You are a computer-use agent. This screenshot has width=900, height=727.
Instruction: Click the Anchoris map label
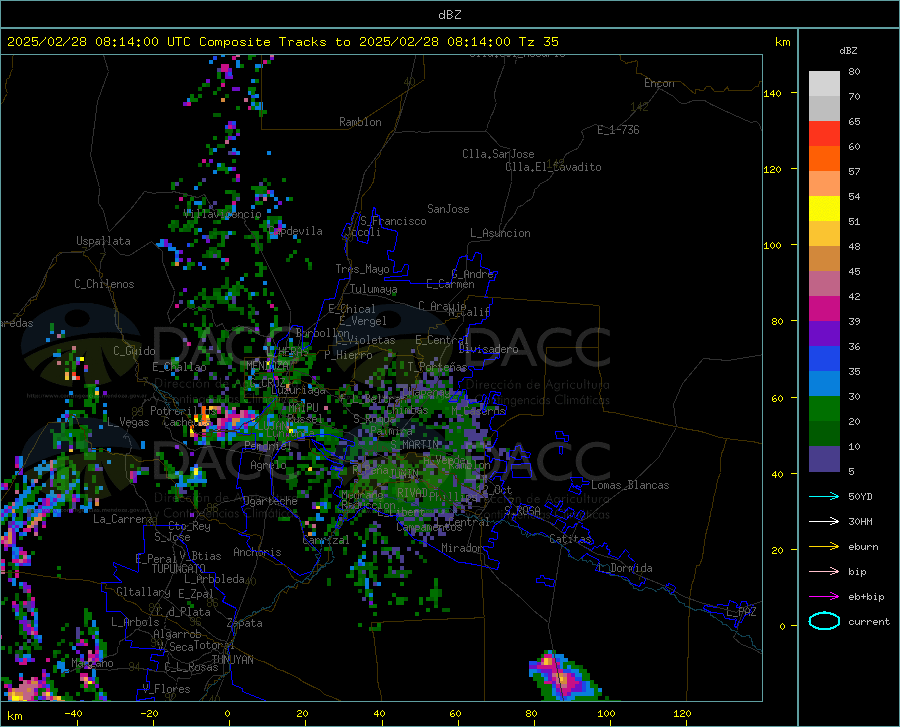pos(257,552)
